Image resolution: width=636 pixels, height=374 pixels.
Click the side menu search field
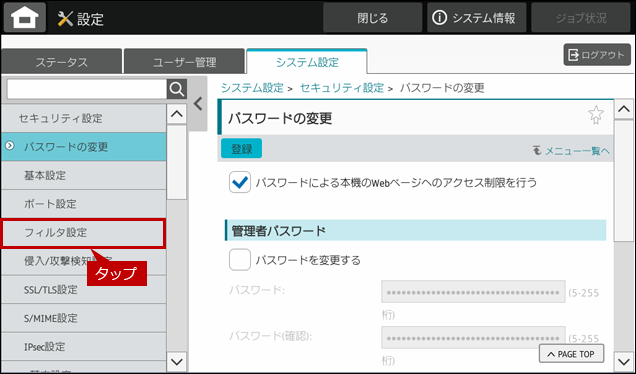(87, 89)
